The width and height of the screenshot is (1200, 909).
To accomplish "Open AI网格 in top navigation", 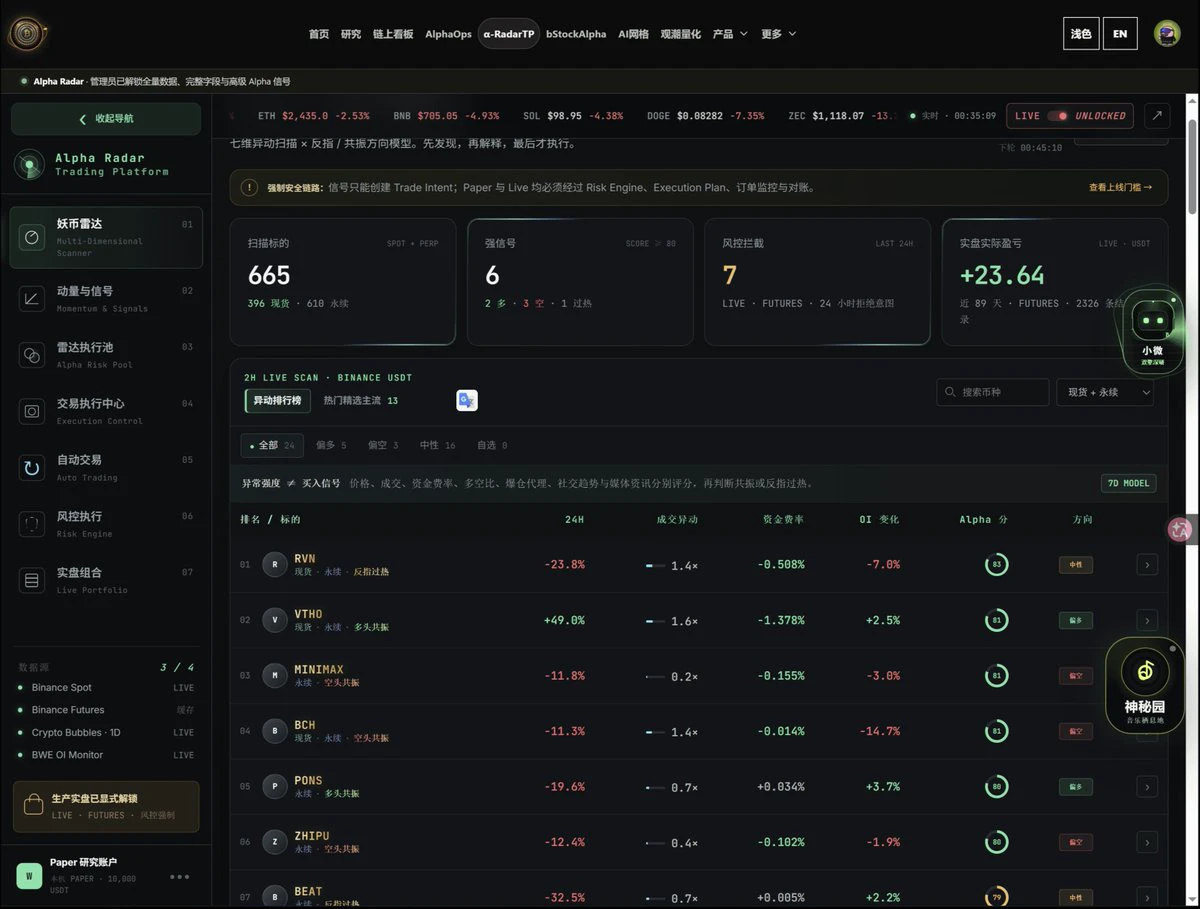I will tap(633, 34).
